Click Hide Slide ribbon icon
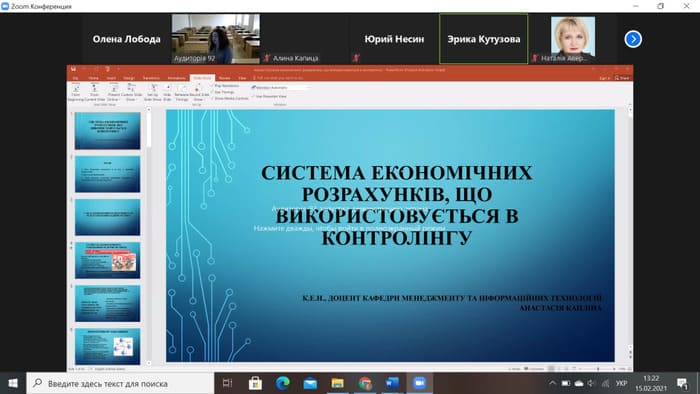700x394 pixels. [167, 92]
